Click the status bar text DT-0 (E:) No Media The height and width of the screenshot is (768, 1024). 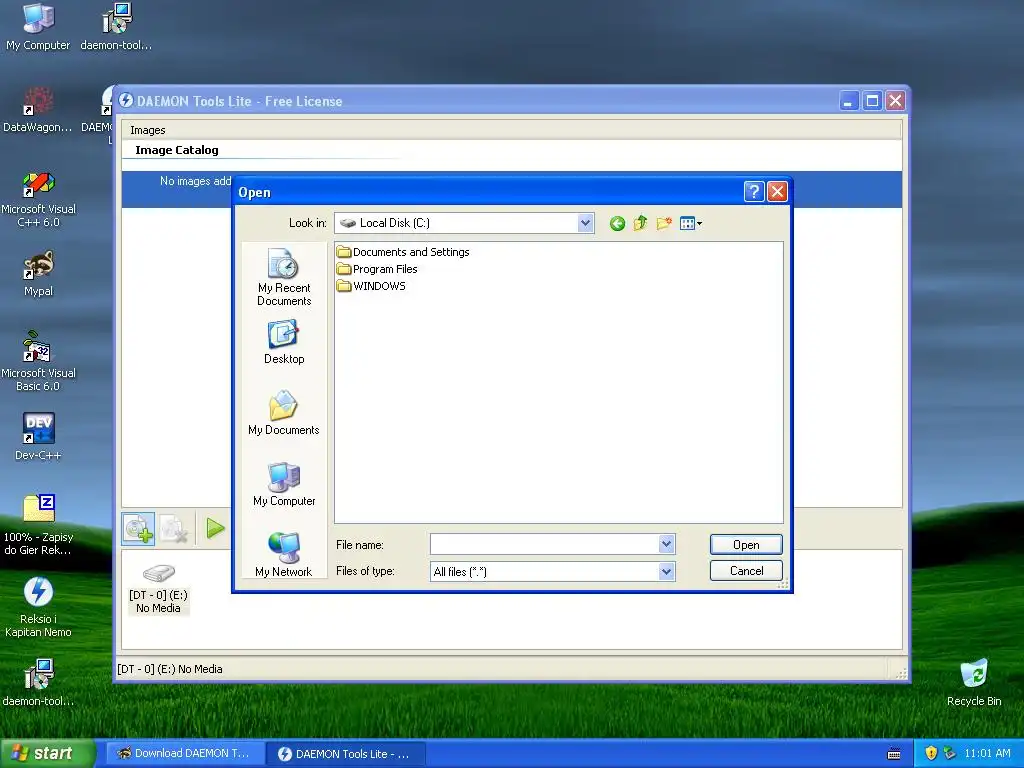(x=170, y=669)
